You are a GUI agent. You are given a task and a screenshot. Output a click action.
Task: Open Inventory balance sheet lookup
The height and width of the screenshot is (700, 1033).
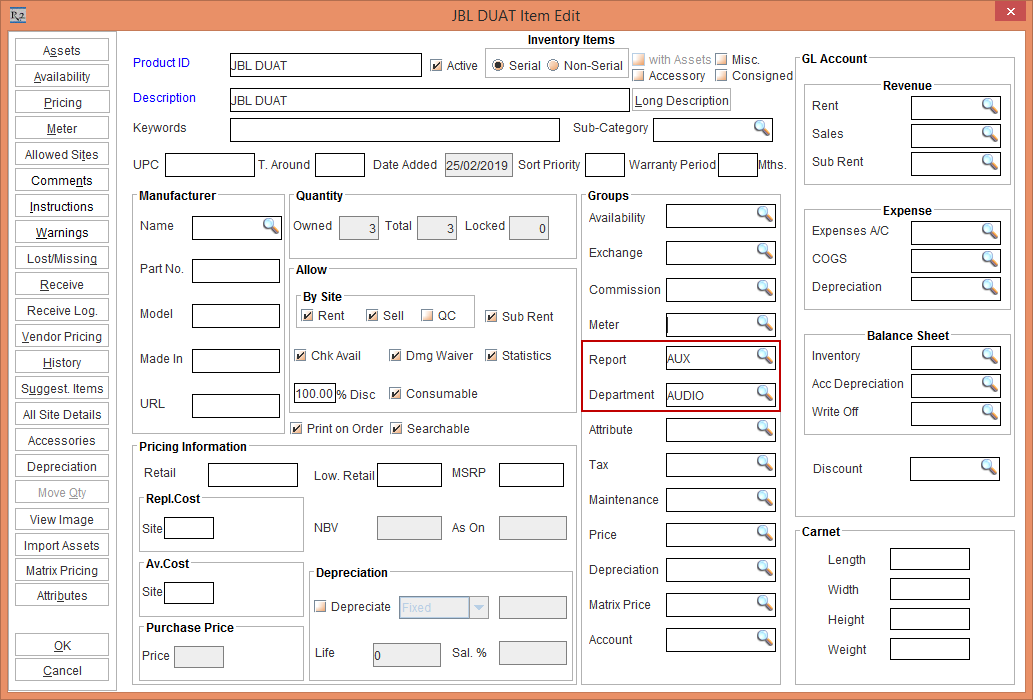point(990,356)
